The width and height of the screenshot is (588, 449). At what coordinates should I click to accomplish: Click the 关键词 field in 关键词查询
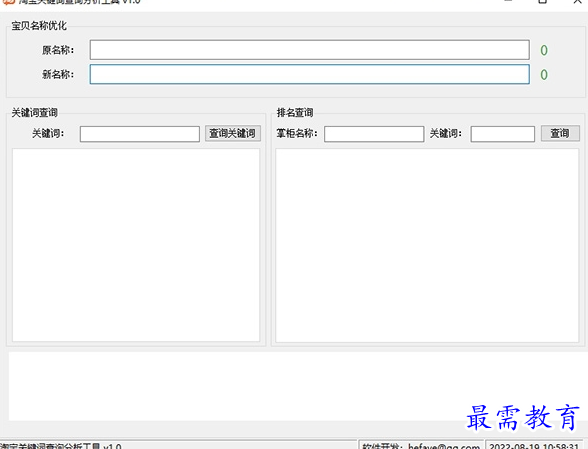[140, 134]
